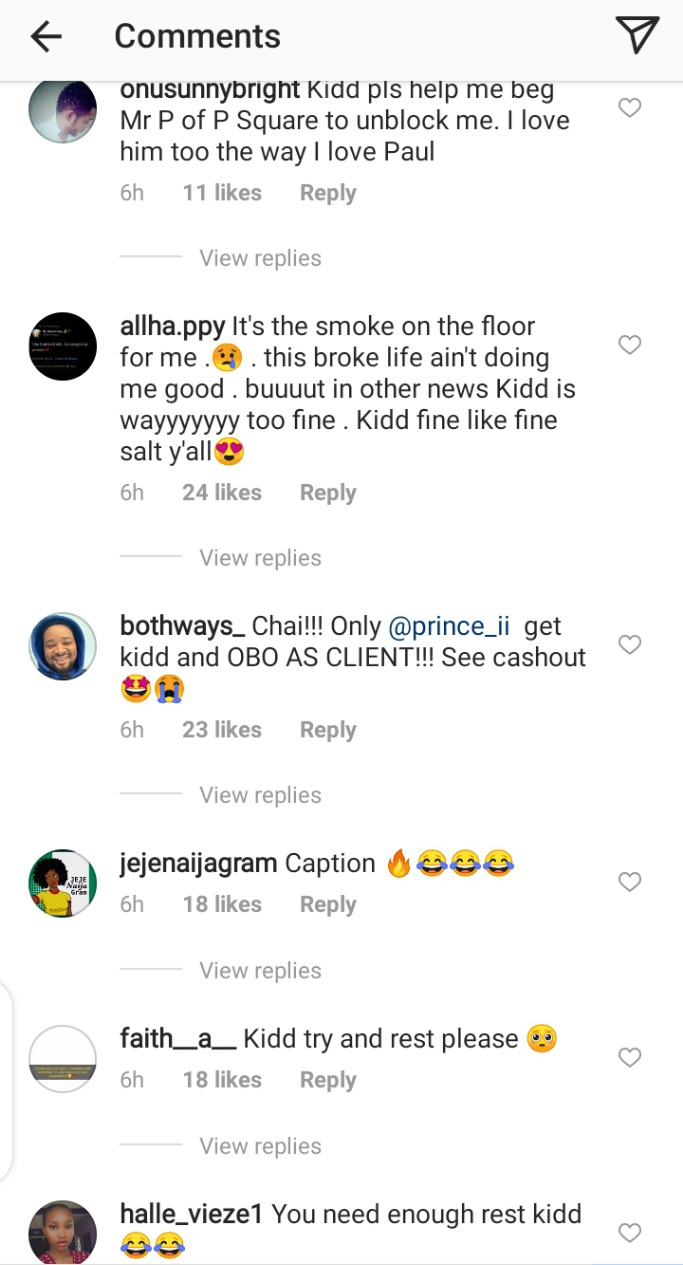Open jejenaijagram's profile avatar

pyautogui.click(x=63, y=883)
